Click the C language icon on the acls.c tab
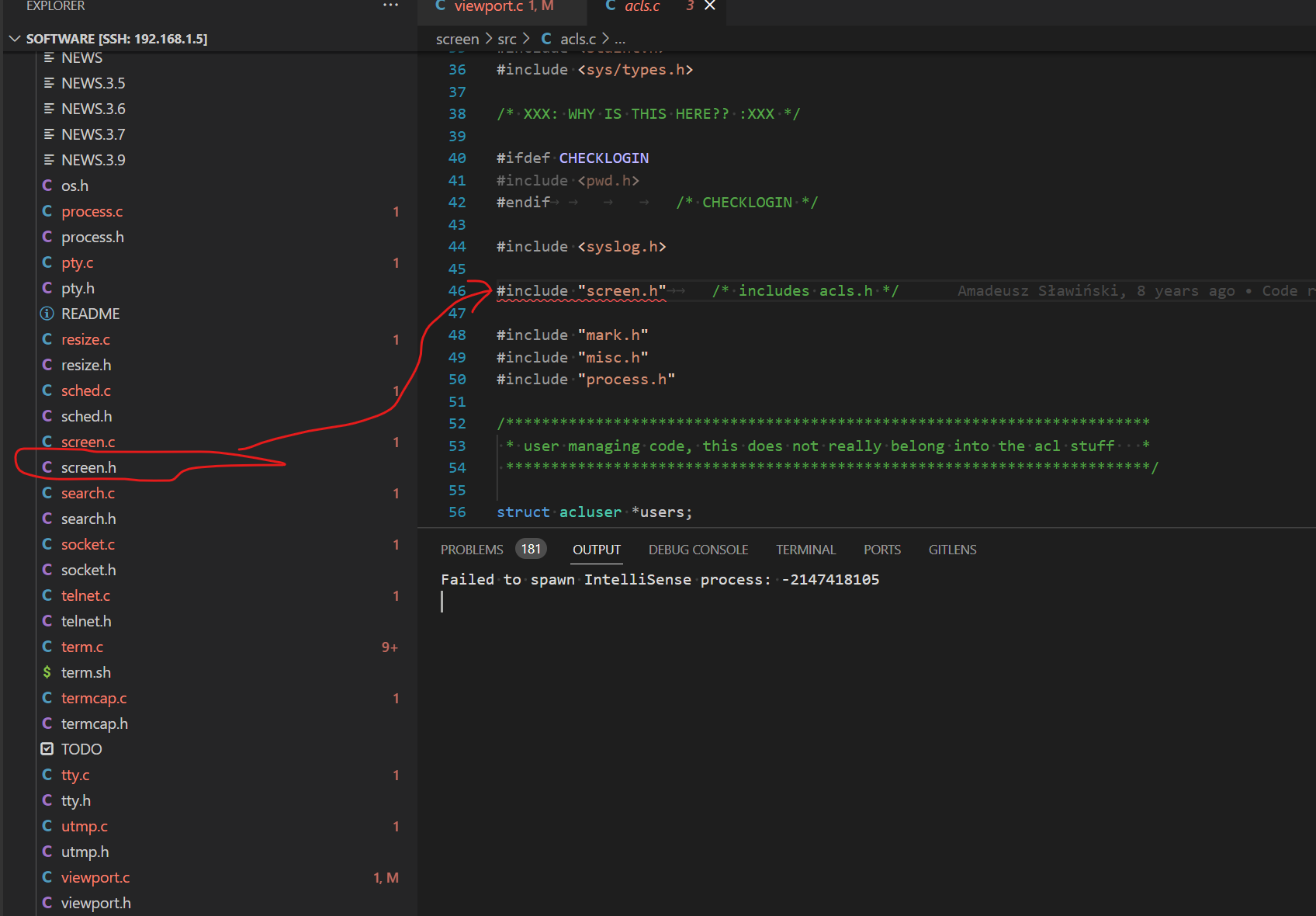 610,6
